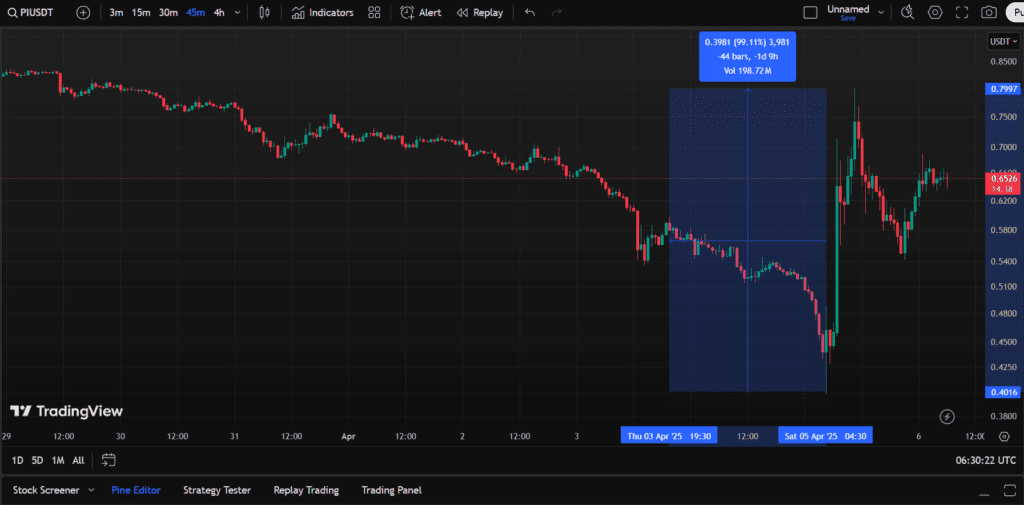This screenshot has width=1024, height=505.
Task: Click the Alert button
Action: 421,13
